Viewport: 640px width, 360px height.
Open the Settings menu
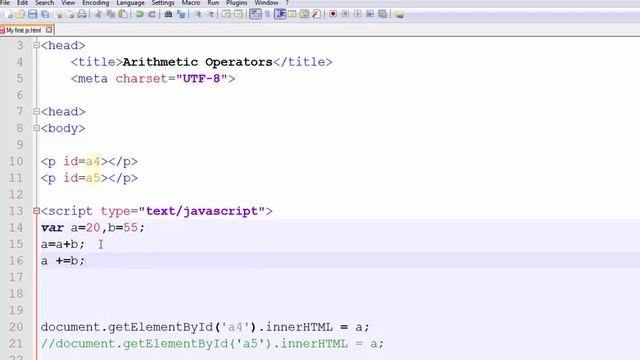coord(163,3)
